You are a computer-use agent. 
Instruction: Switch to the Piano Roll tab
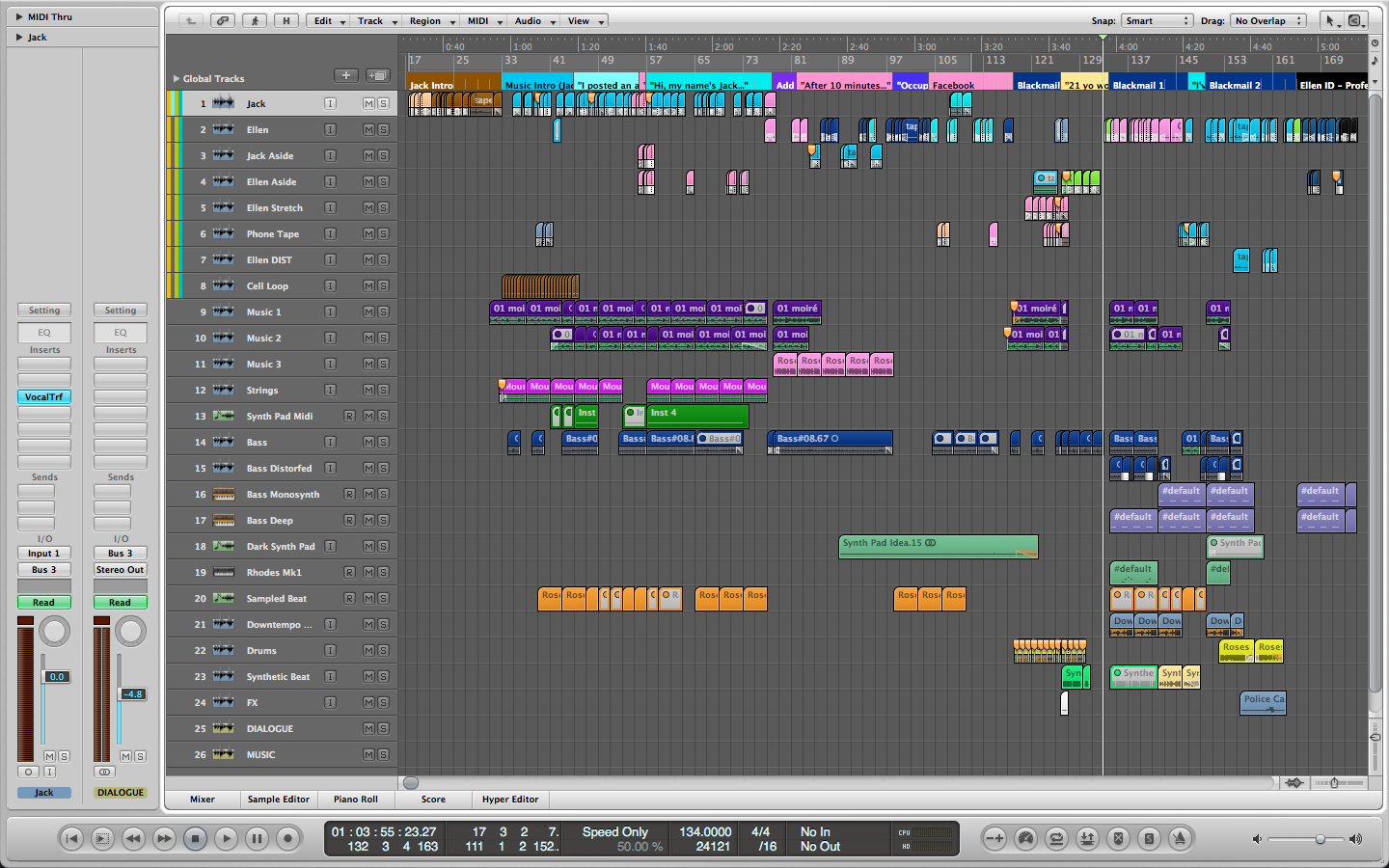356,799
